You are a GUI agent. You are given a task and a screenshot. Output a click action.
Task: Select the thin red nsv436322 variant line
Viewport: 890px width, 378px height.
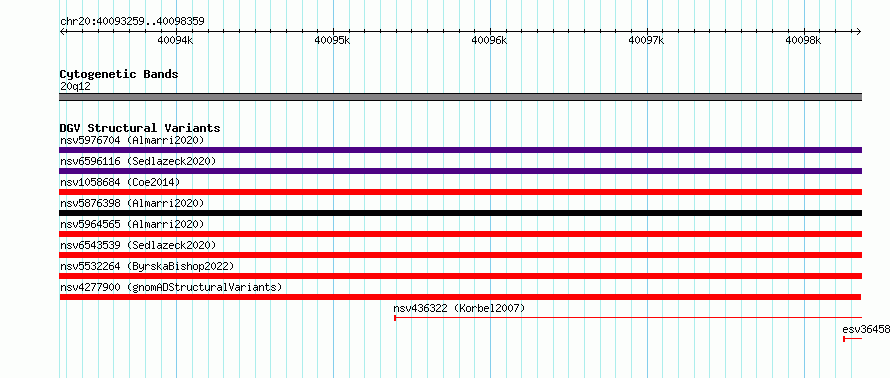click(x=628, y=318)
